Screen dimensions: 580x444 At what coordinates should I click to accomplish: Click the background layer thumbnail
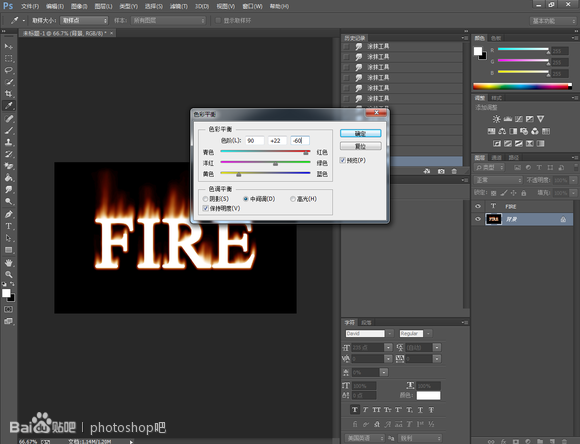point(493,219)
